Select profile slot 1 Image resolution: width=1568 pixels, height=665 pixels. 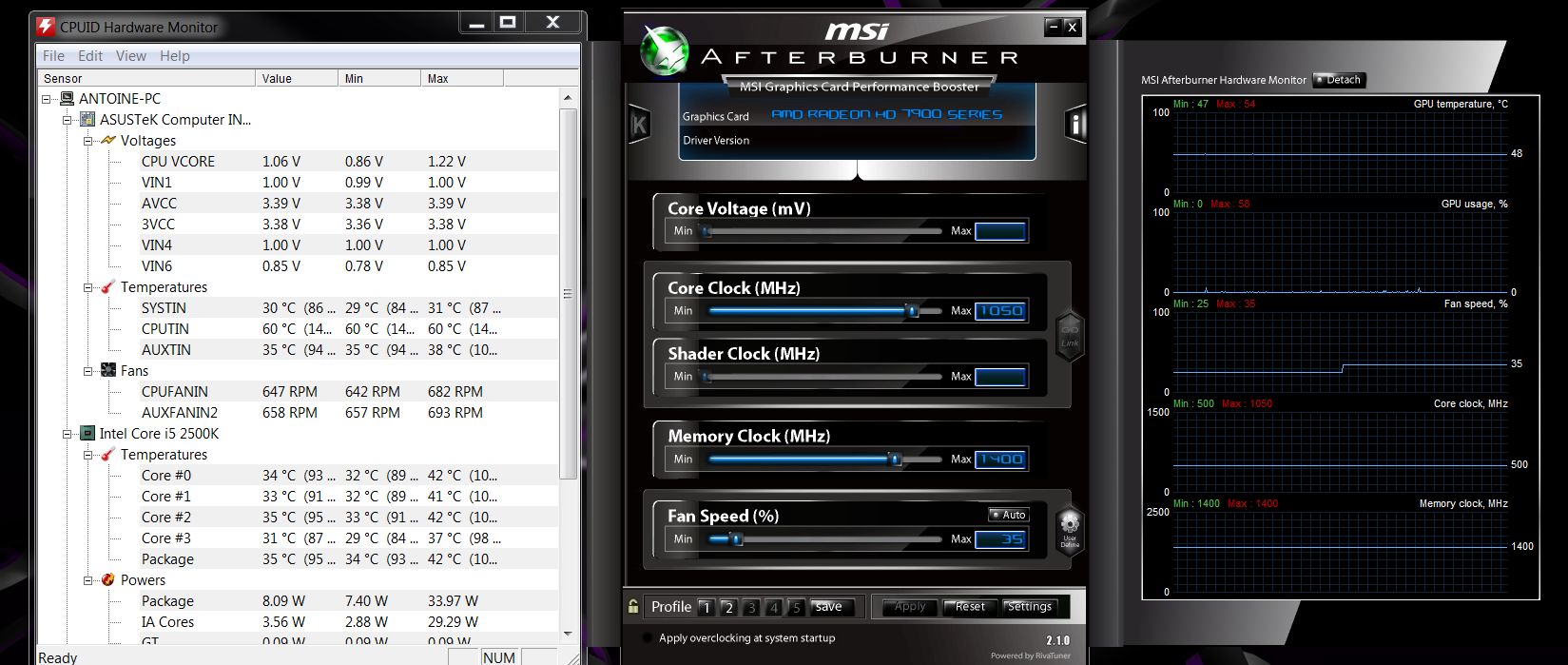pyautogui.click(x=706, y=607)
